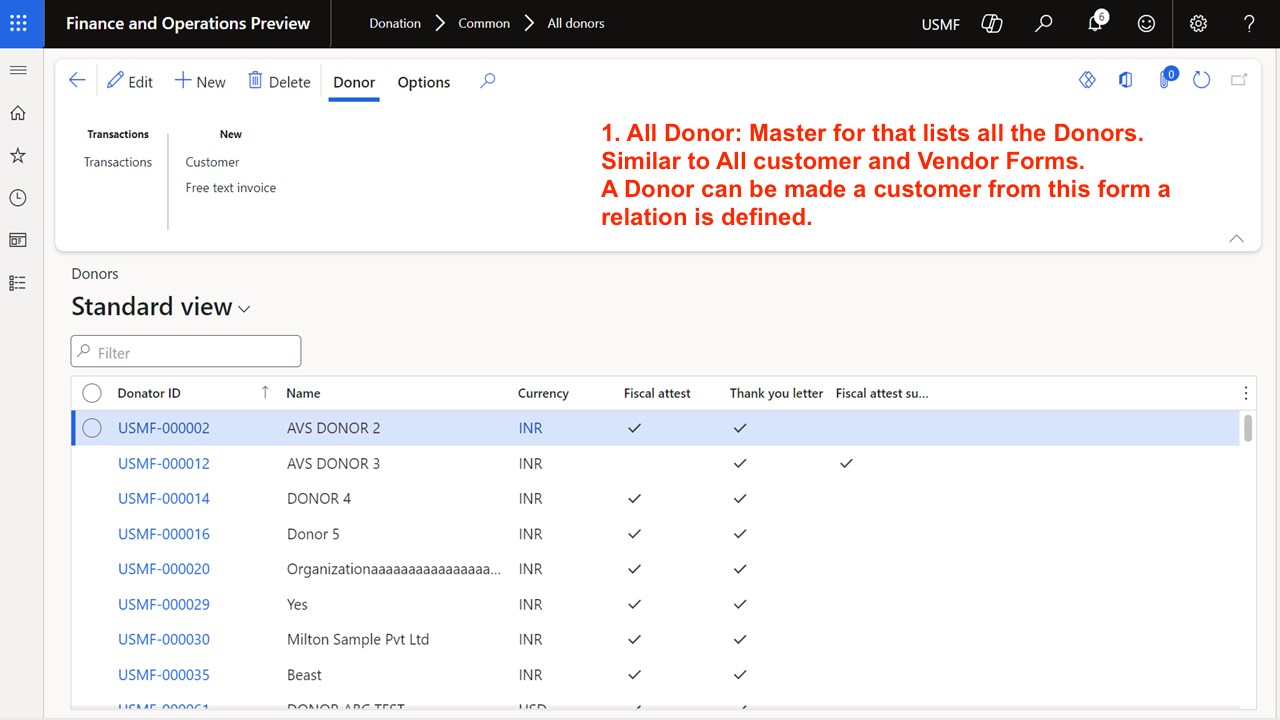Open Thank you letter column header

click(x=776, y=393)
